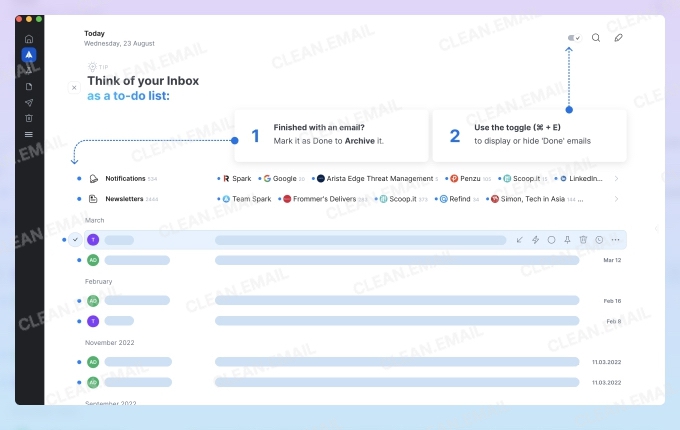Screen dimensions: 680x430
Task: Click the "Feb 8" date label
Action: point(614,321)
